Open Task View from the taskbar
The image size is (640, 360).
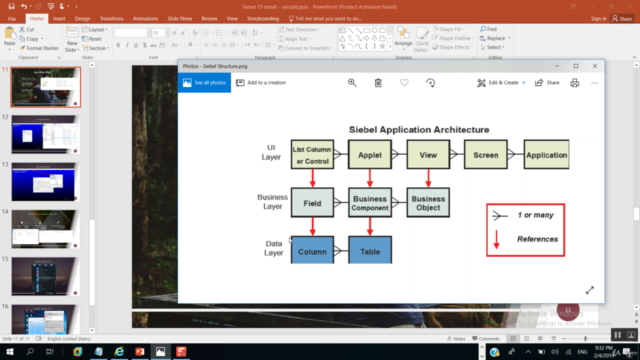tap(50, 351)
